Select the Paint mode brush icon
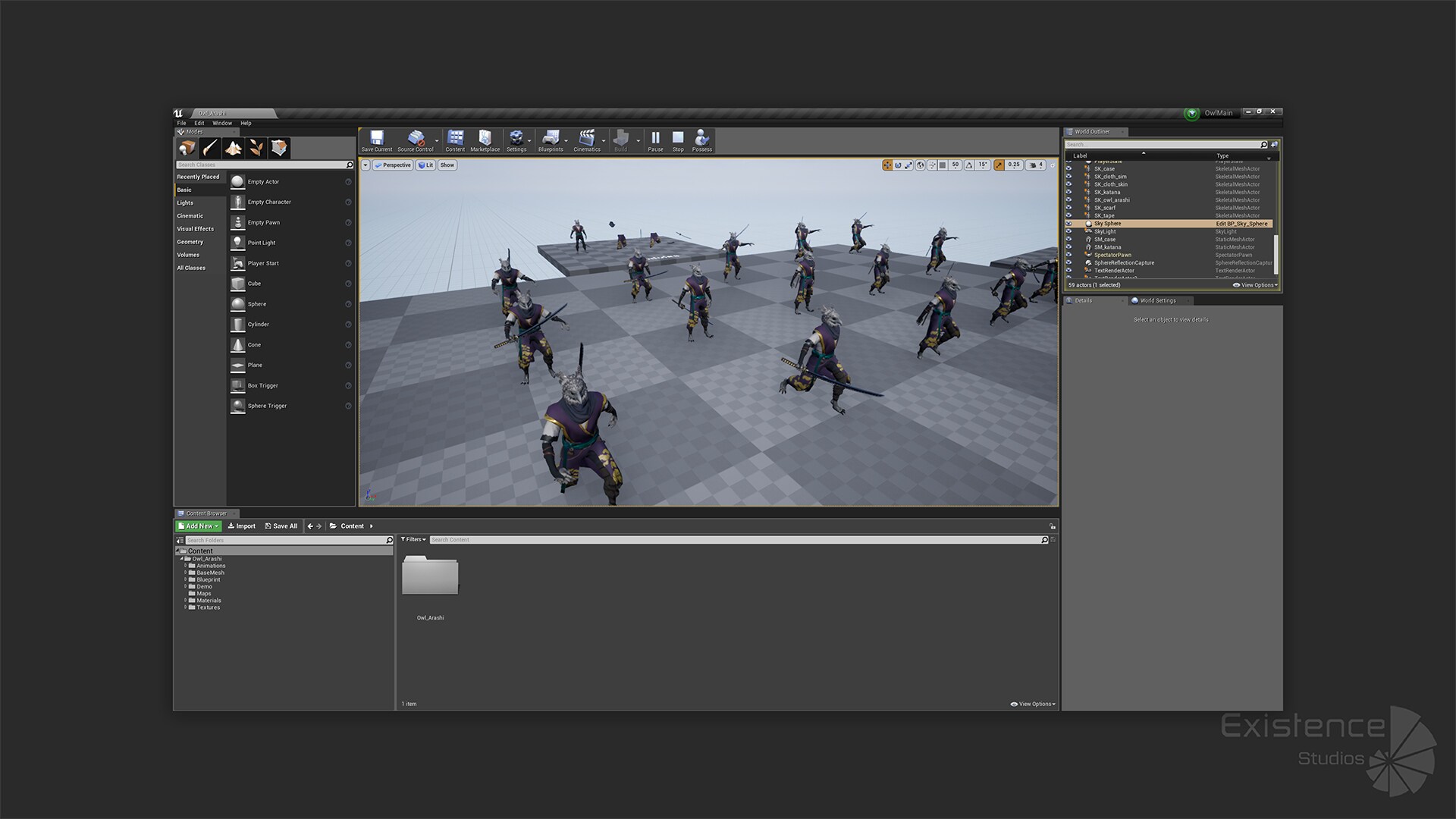This screenshot has width=1456, height=819. point(210,148)
